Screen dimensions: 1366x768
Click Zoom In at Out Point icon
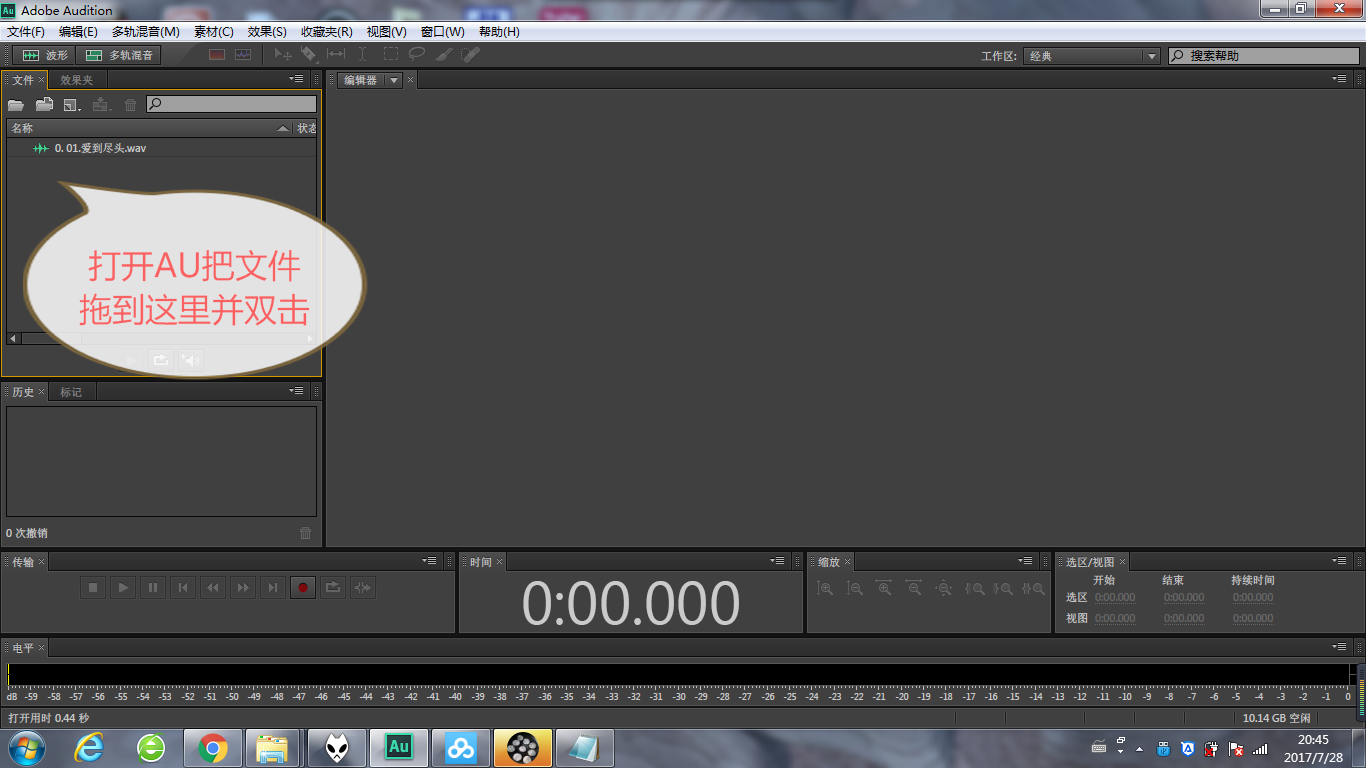tap(1004, 589)
